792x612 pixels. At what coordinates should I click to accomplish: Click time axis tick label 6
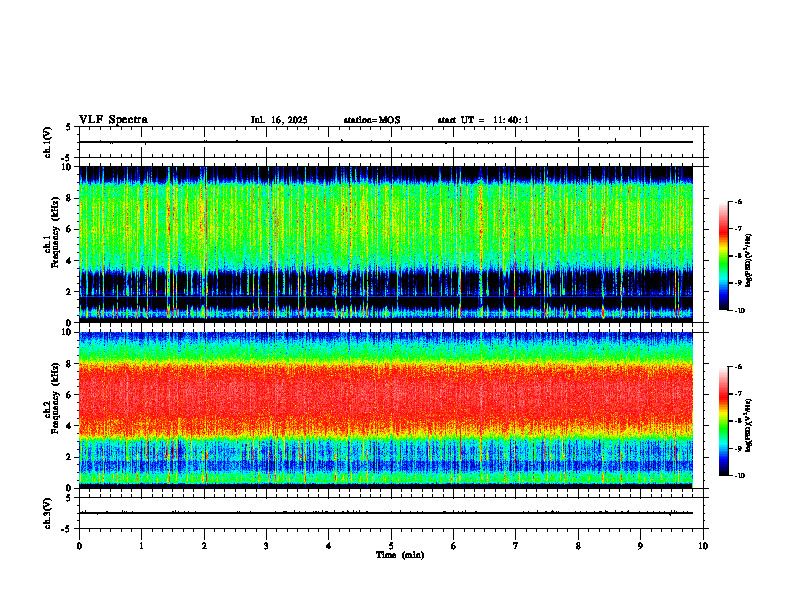pos(454,546)
